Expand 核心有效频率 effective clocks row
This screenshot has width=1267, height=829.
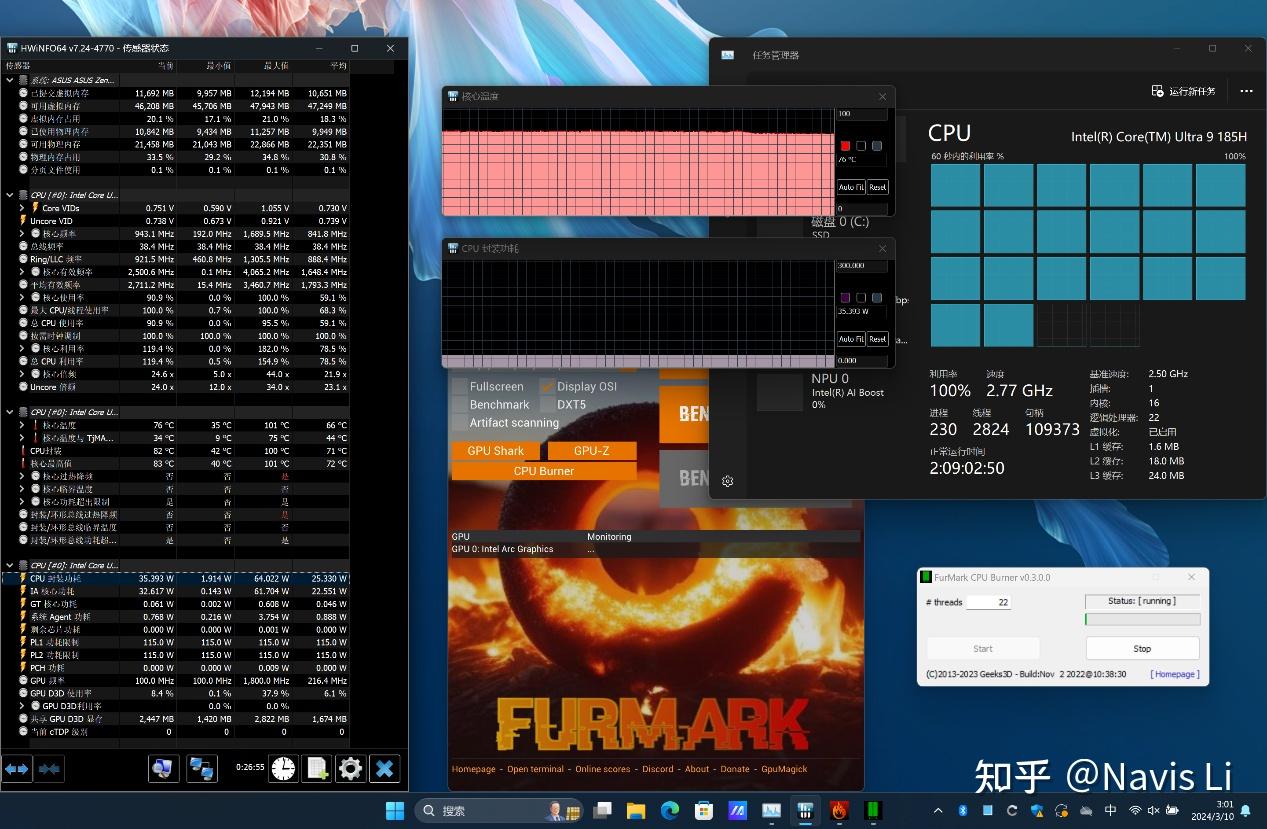pos(22,272)
